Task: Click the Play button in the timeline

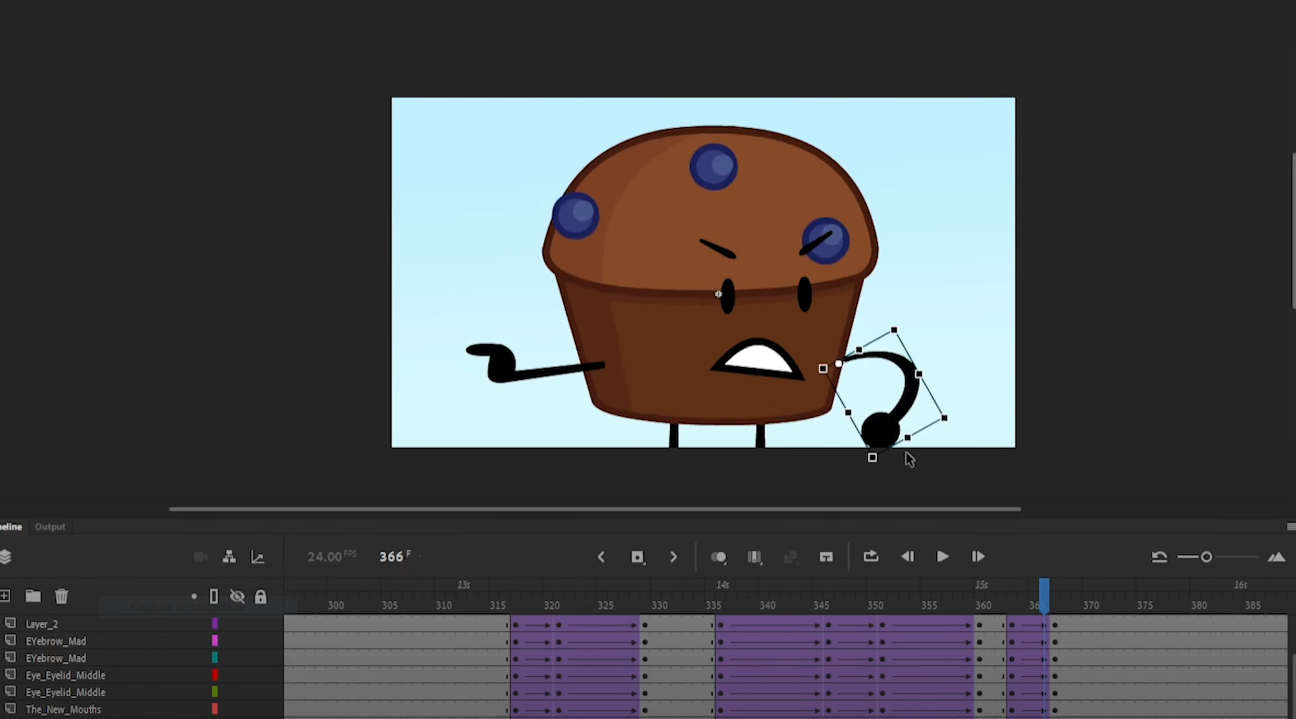Action: (x=942, y=557)
